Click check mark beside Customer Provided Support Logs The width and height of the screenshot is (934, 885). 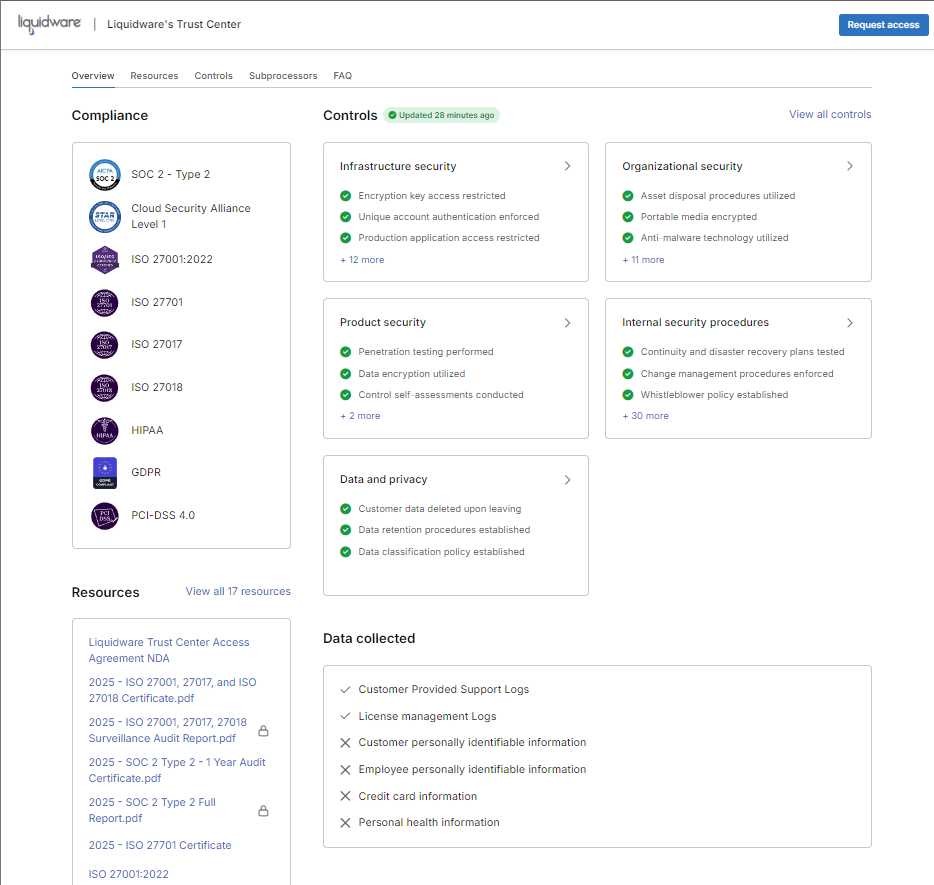pyautogui.click(x=345, y=689)
